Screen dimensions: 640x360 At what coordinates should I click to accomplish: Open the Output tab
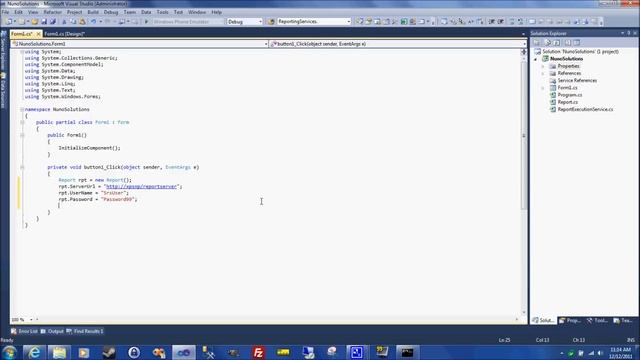coord(52,331)
